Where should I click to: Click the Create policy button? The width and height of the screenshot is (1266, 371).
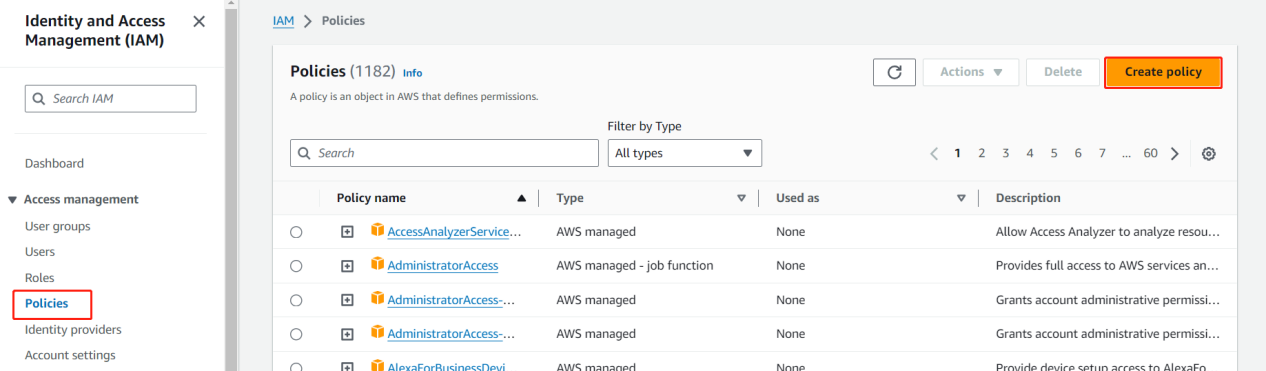click(1163, 72)
